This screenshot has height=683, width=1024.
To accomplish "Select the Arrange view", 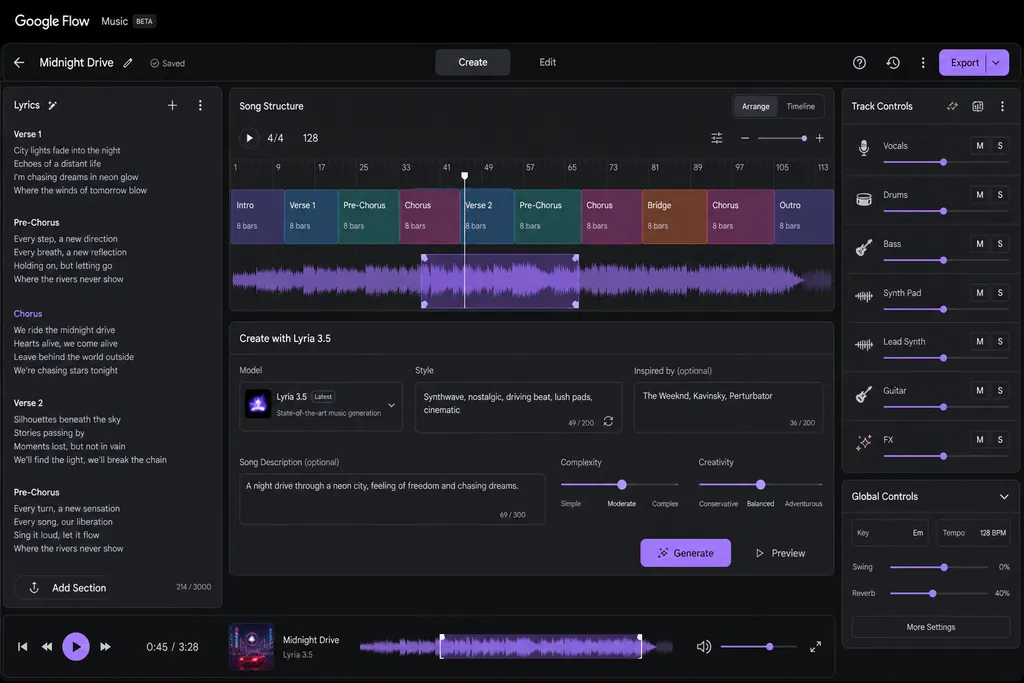I will (x=756, y=106).
